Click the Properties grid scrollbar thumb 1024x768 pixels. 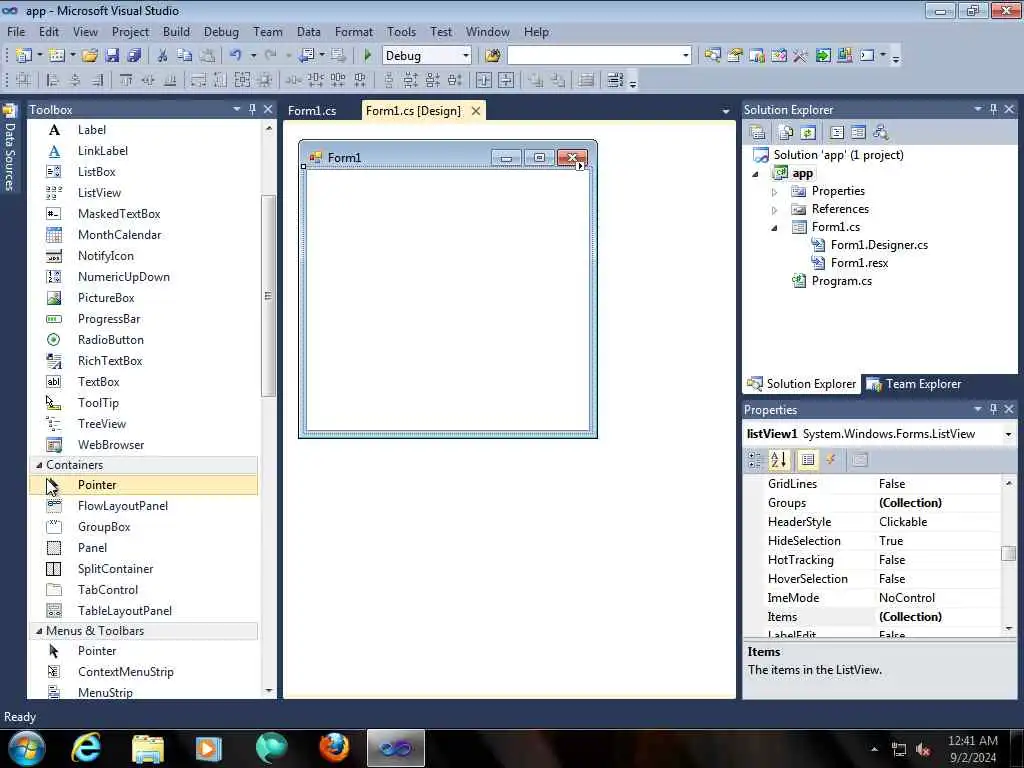point(1008,554)
